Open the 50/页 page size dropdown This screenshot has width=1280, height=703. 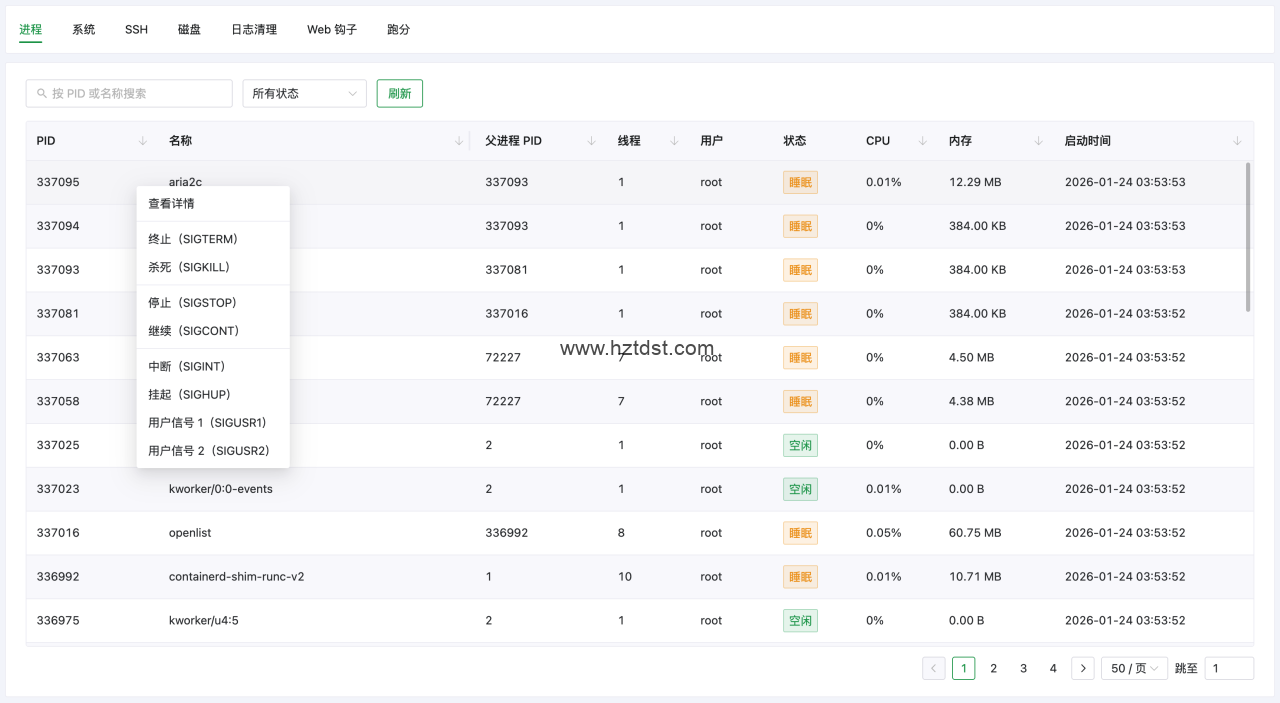pos(1134,667)
